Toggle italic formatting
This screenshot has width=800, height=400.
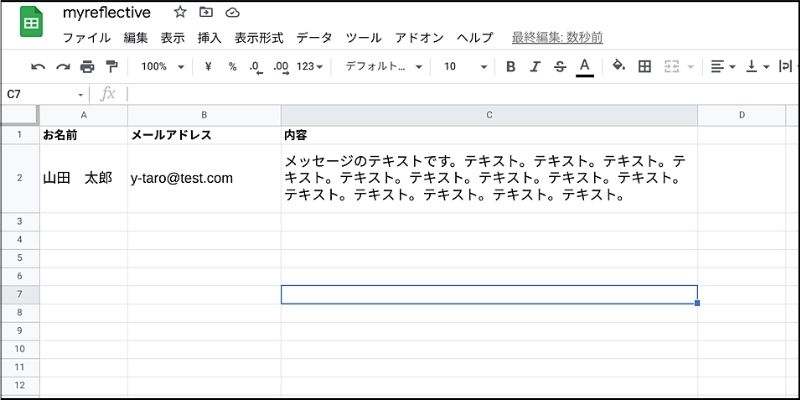point(535,66)
